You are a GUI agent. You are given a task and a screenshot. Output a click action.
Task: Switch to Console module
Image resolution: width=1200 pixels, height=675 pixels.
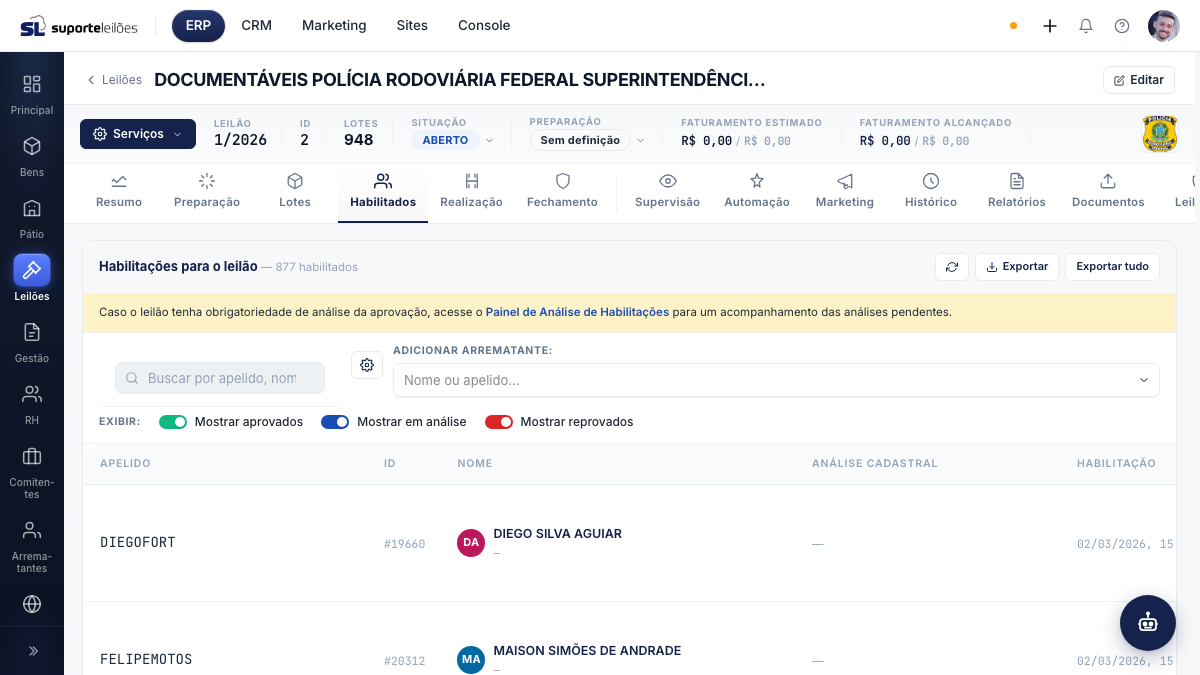(484, 26)
